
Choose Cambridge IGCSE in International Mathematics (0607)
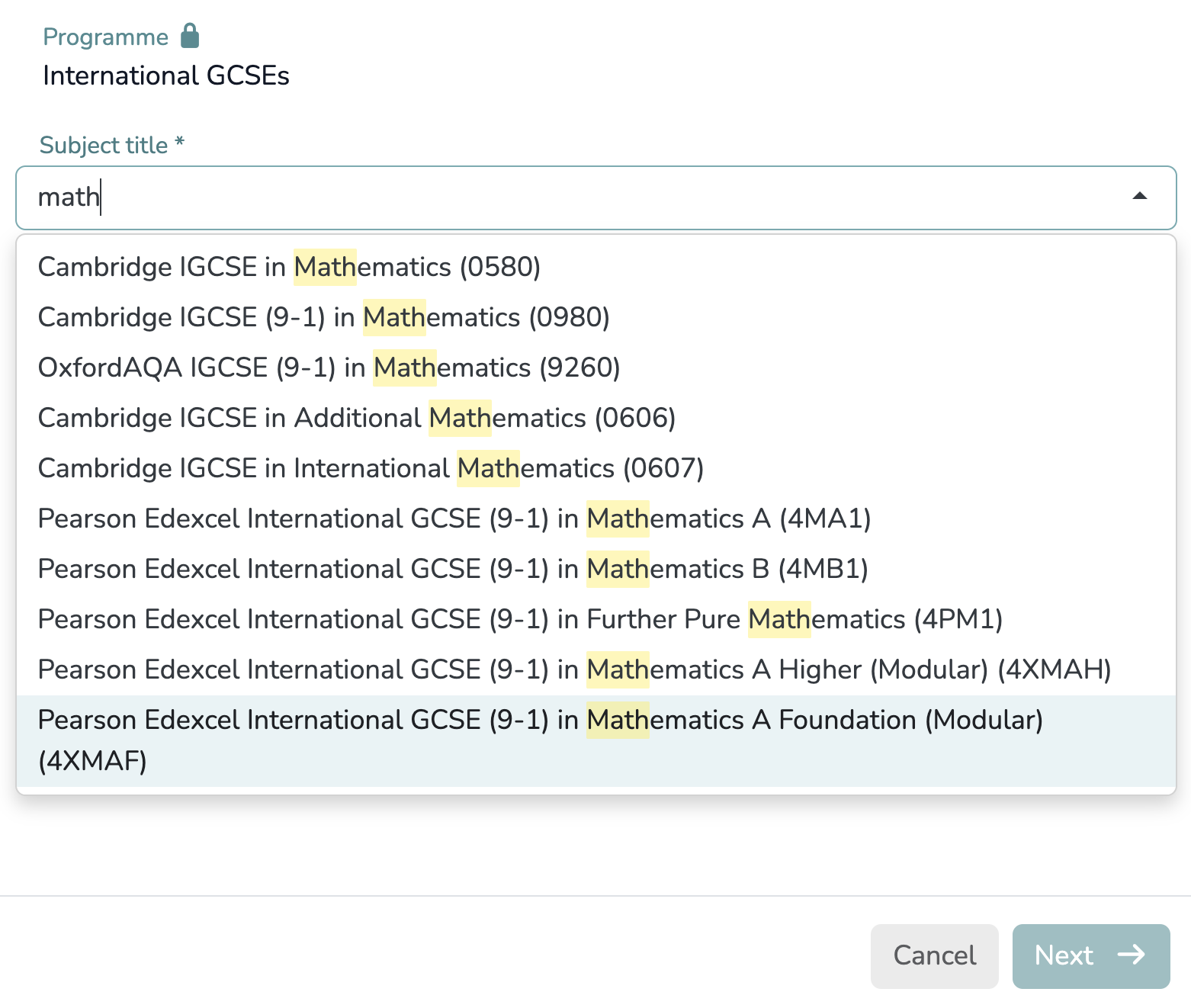(x=595, y=468)
